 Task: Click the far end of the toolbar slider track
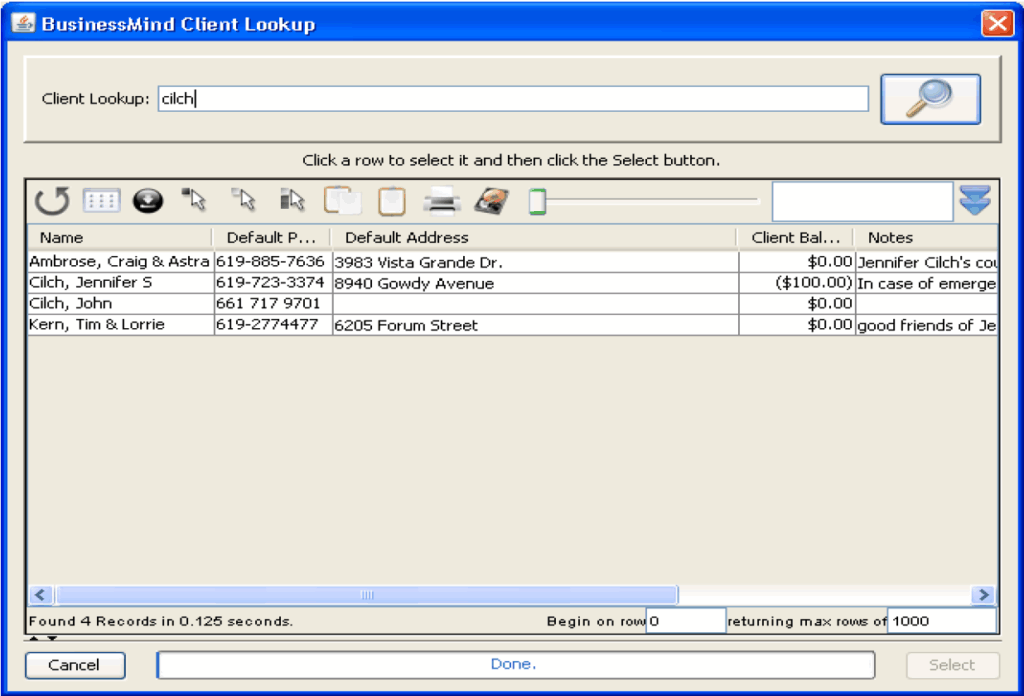pyautogui.click(x=756, y=201)
